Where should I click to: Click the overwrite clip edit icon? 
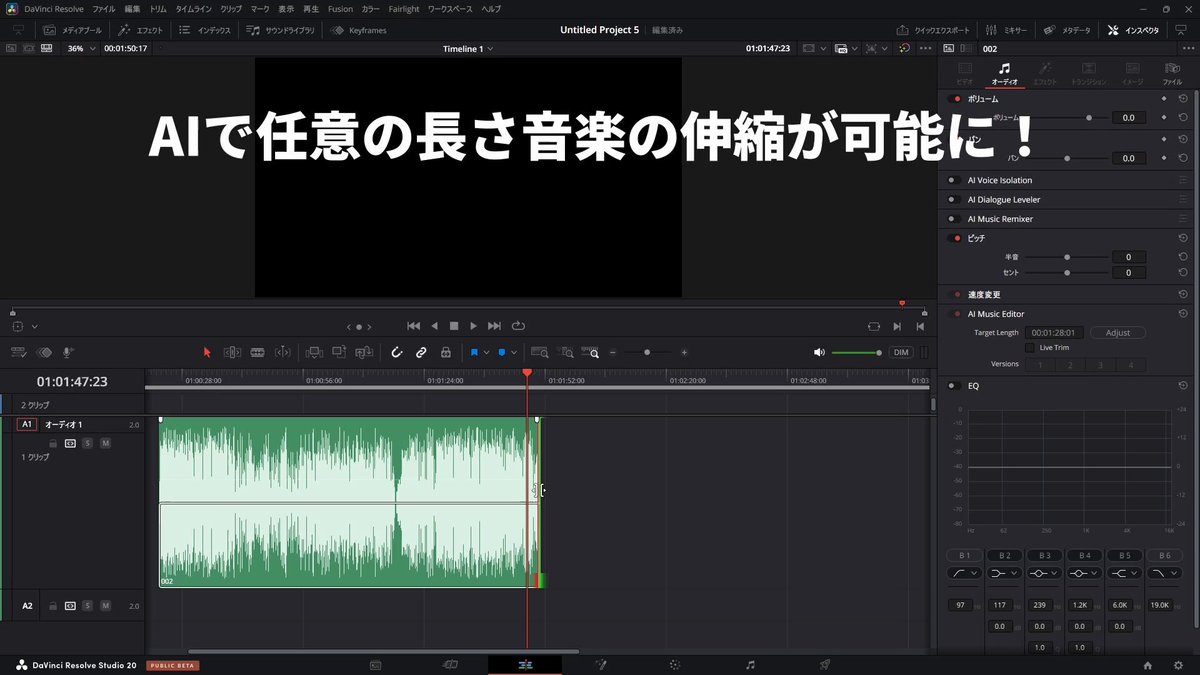pos(339,352)
